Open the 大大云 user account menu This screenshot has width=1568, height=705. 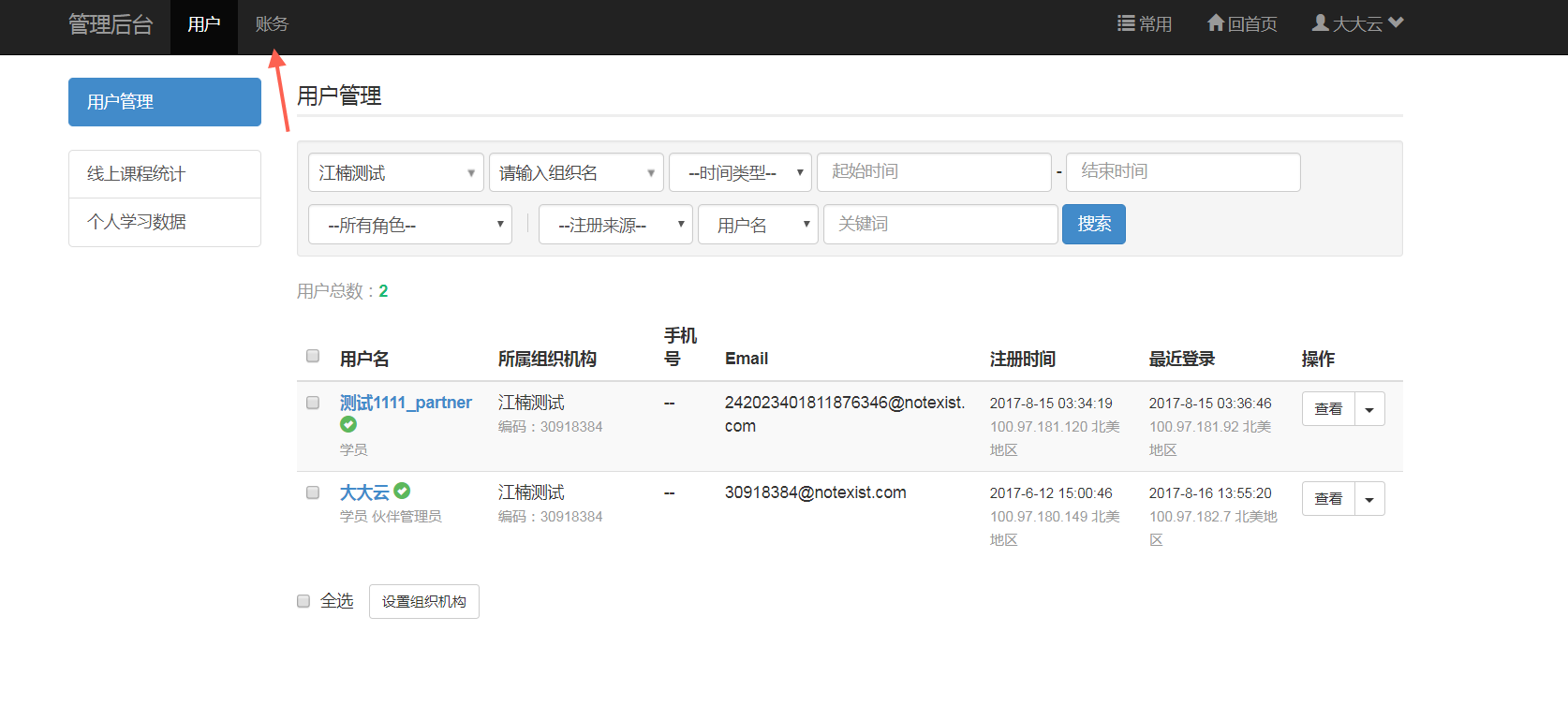tap(1357, 23)
